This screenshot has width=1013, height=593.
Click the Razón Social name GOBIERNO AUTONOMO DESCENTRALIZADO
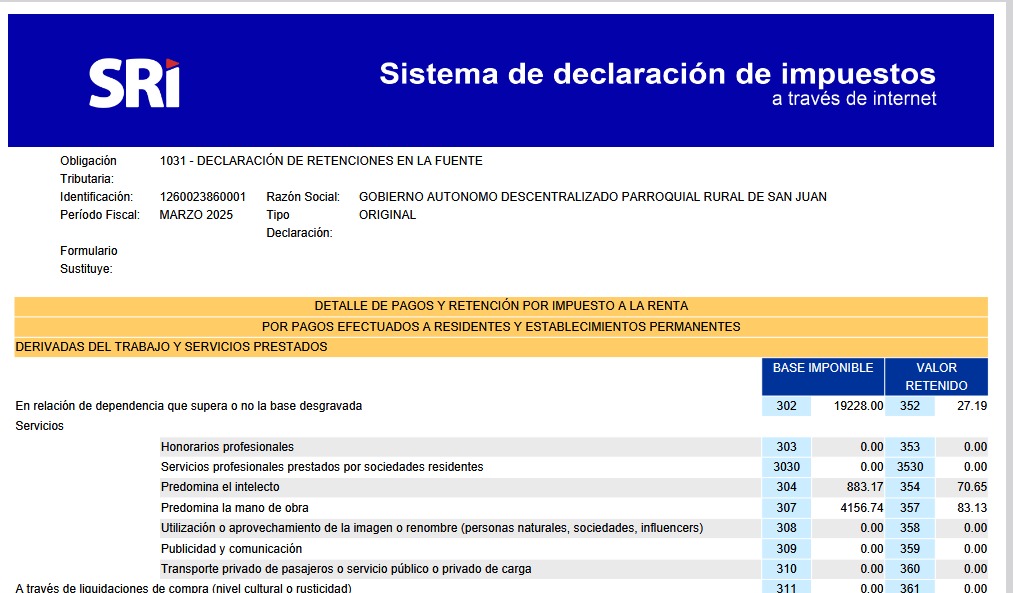592,197
